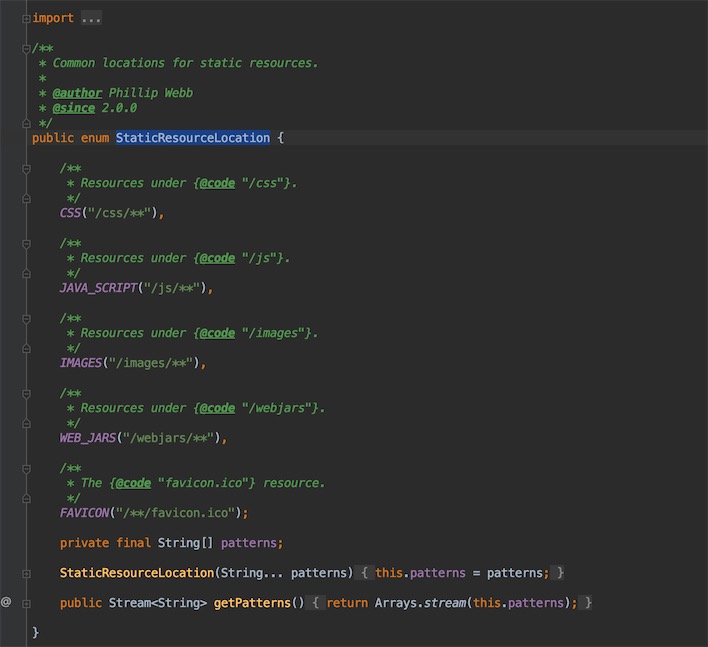Fold the WEB_JARS Javadoc comment start

tap(26, 394)
